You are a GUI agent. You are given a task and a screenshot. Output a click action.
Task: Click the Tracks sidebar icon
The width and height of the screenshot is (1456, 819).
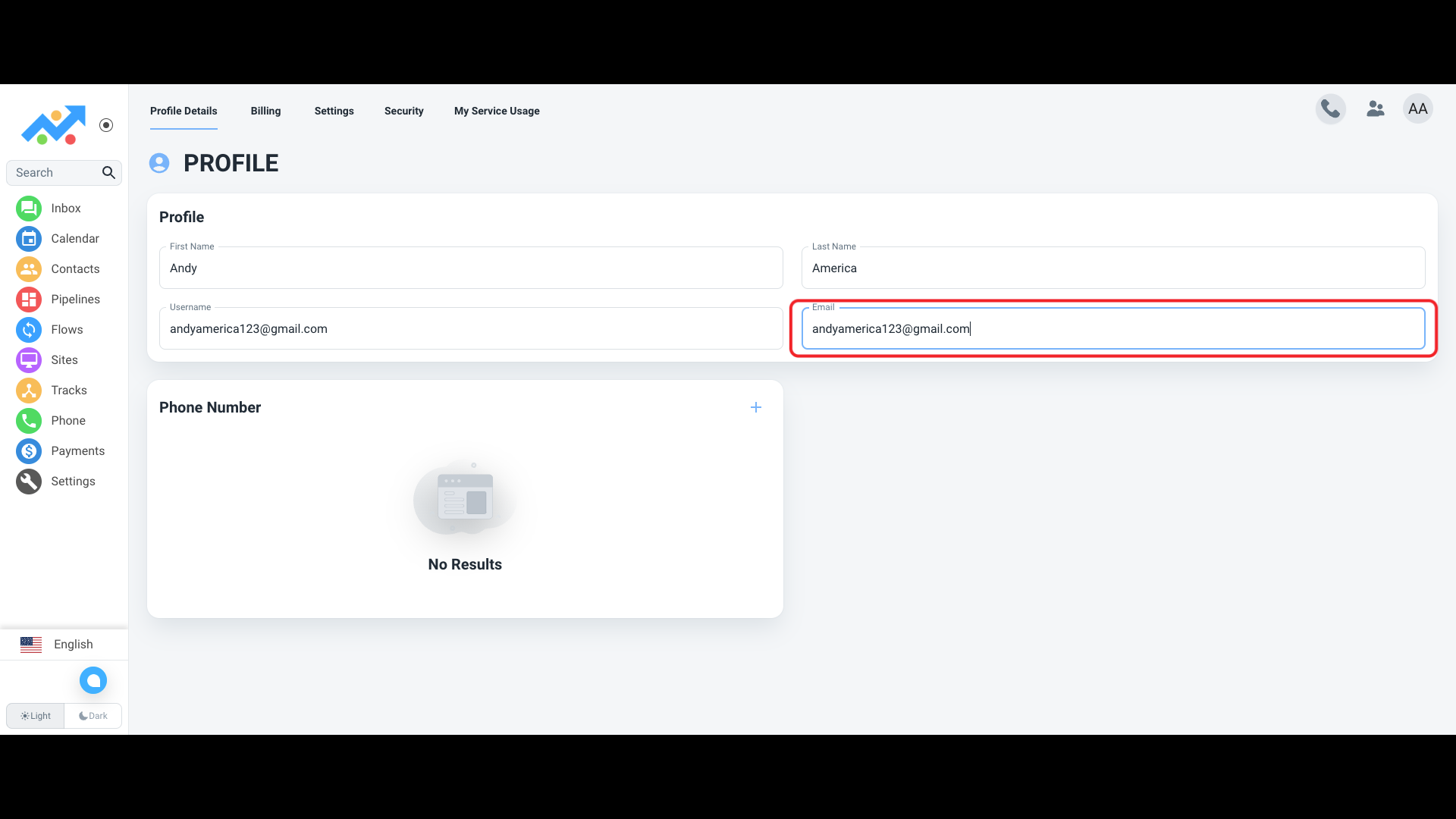point(29,391)
